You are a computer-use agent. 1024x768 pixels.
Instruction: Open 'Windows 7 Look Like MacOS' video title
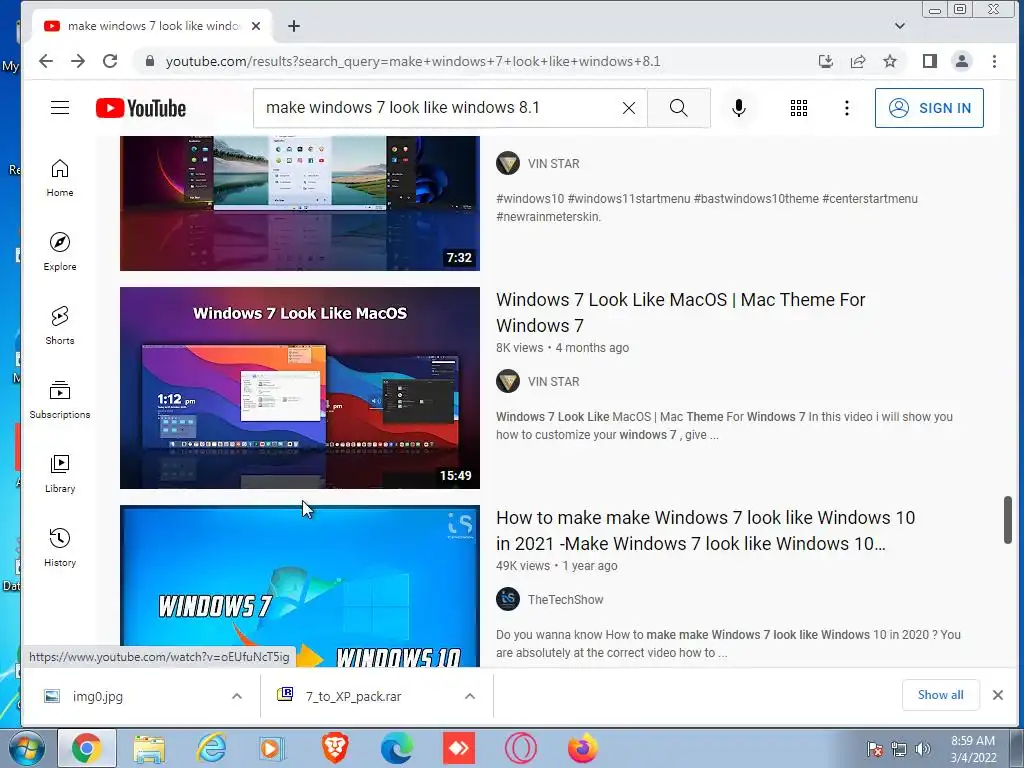[680, 313]
